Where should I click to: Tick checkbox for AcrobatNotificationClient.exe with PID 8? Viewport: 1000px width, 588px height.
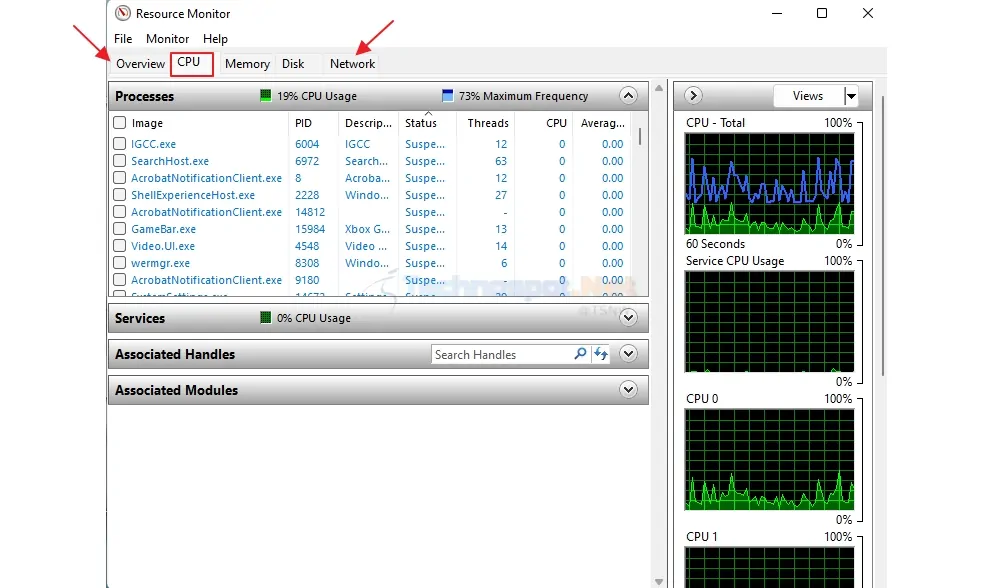click(119, 178)
